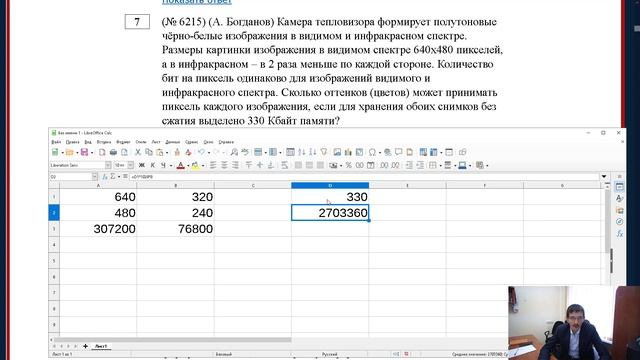Add a new sheet with plus button
Image resolution: width=640 pixels, height=360 pixels.
pyautogui.click(x=85, y=346)
